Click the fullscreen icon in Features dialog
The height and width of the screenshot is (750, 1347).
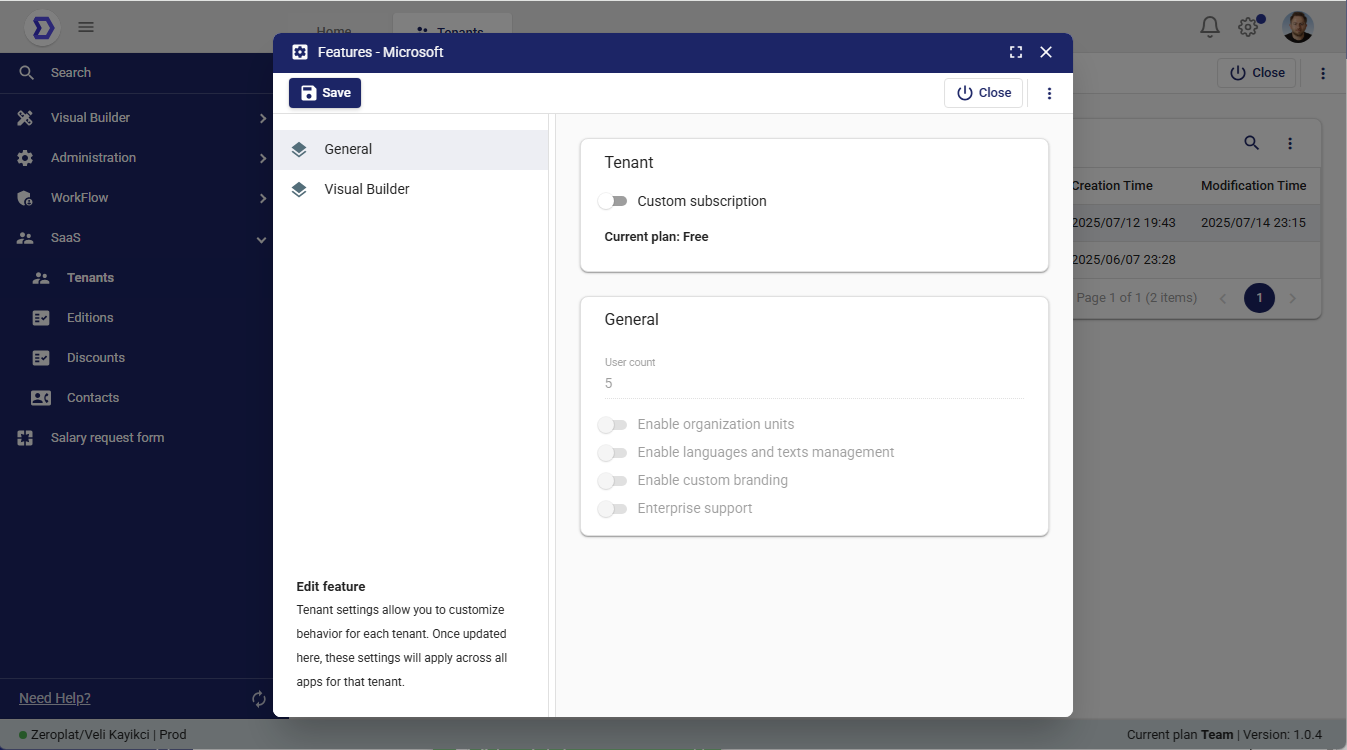pos(1016,52)
